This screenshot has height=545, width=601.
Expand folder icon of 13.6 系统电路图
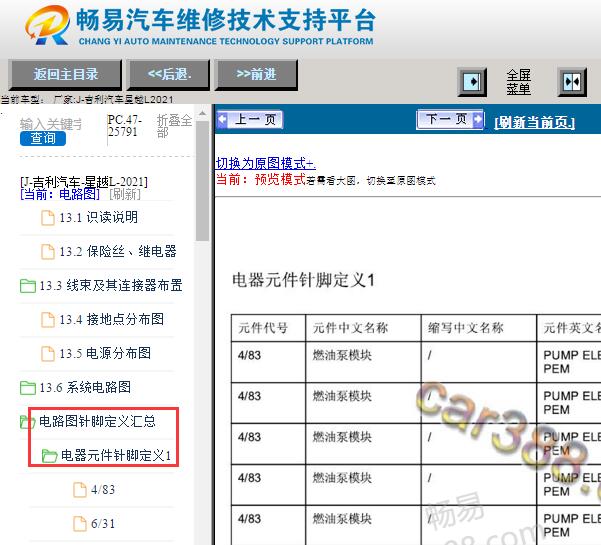point(28,388)
